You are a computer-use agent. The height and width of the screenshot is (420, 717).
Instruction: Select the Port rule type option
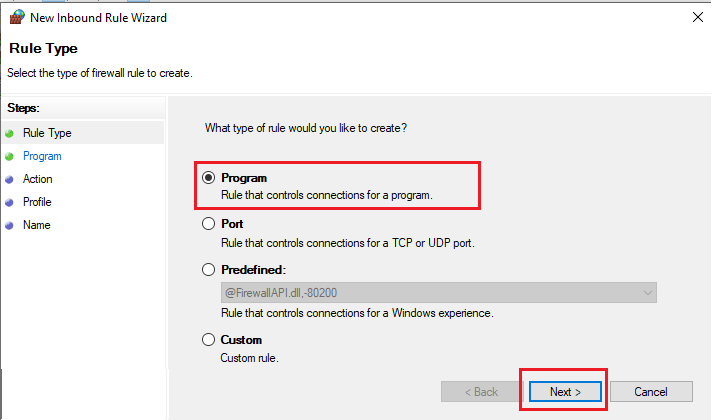coord(209,223)
